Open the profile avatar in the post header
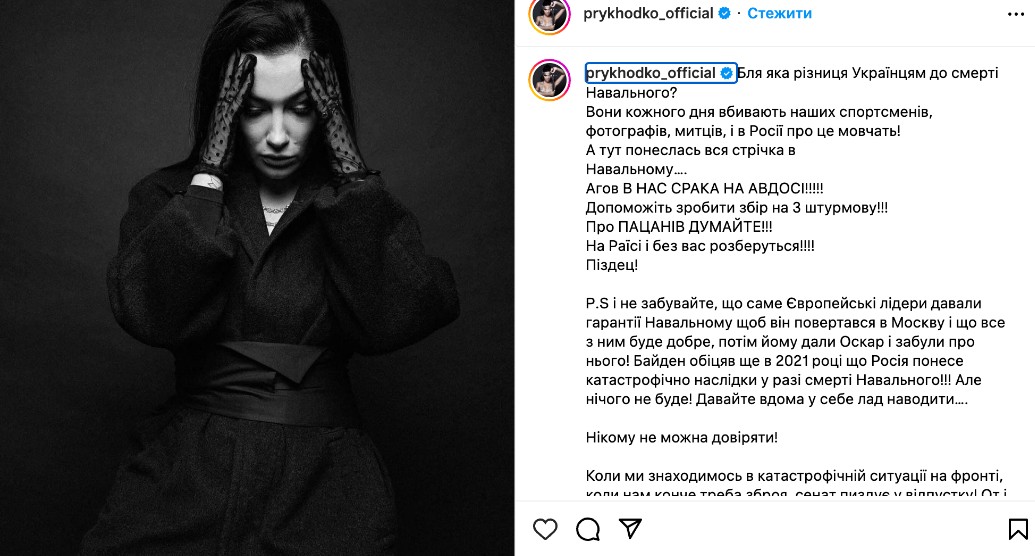The width and height of the screenshot is (1035, 556). click(549, 15)
